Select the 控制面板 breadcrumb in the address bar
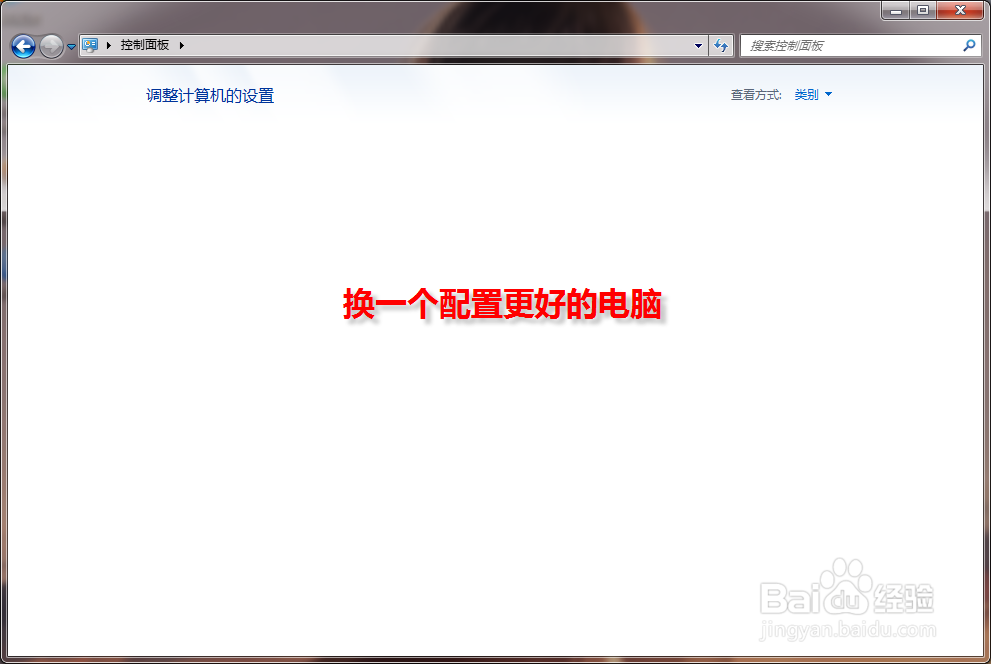 point(145,45)
